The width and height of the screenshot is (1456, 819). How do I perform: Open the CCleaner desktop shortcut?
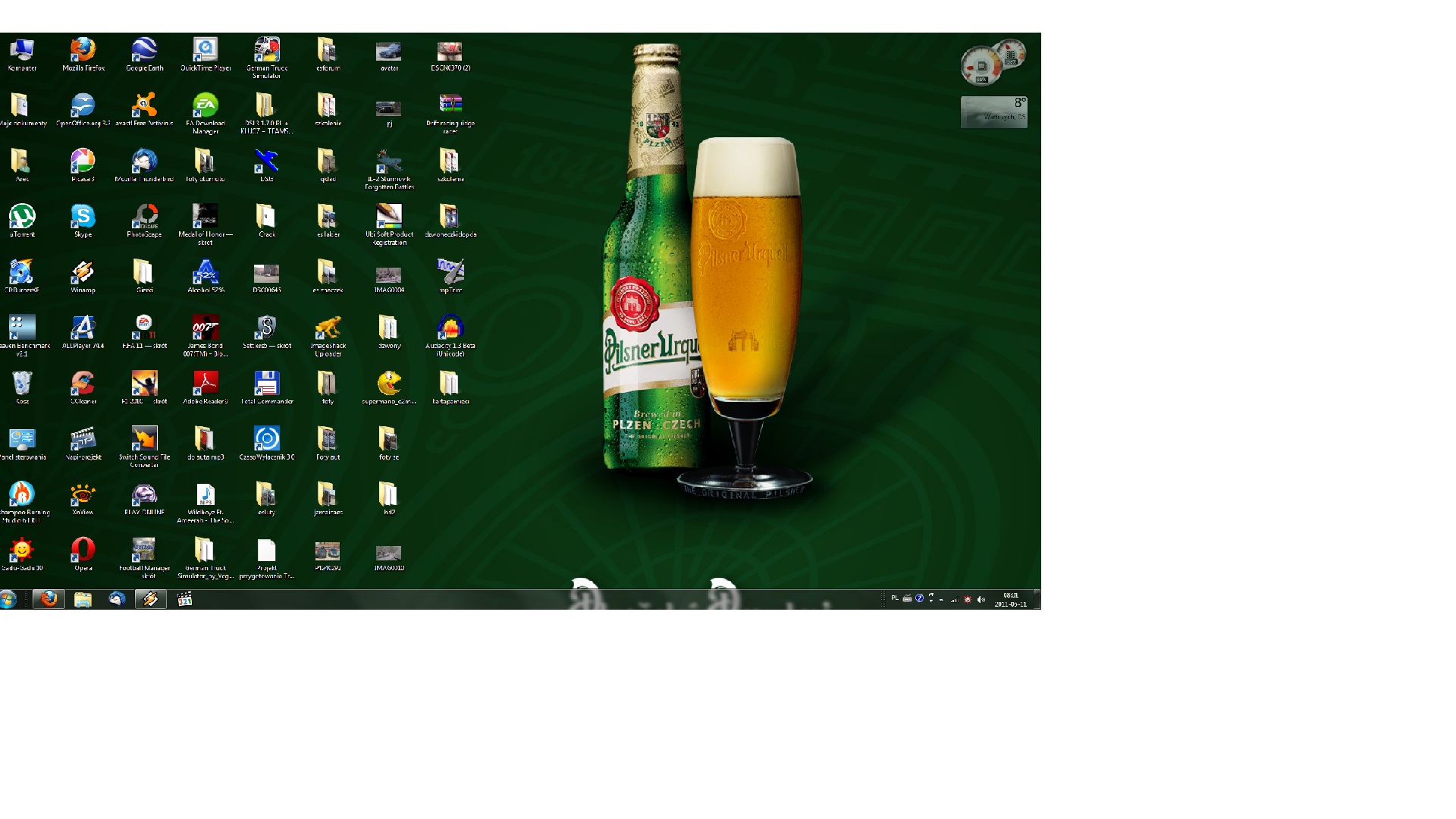83,384
